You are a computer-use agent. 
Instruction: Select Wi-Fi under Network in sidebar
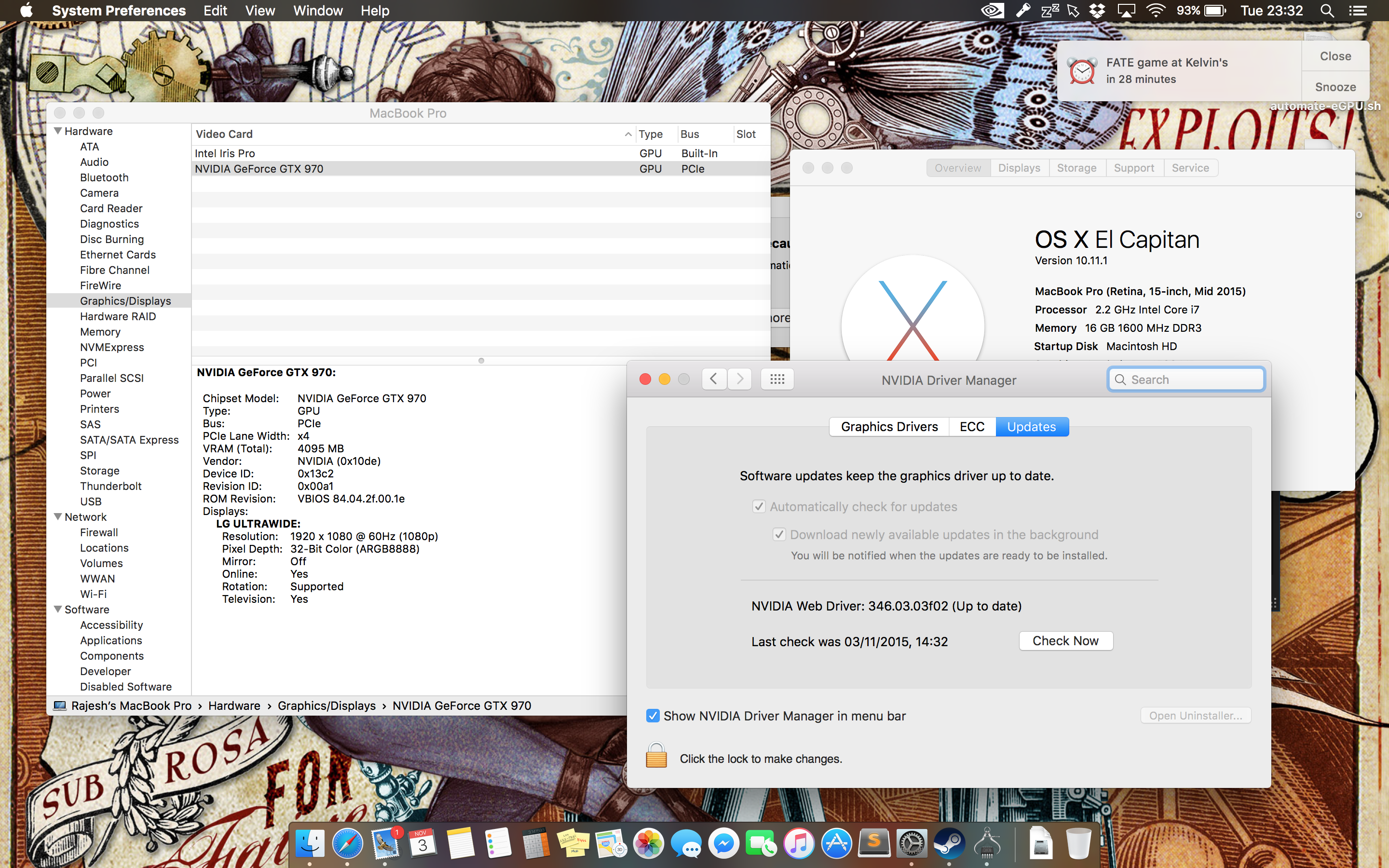pos(94,594)
